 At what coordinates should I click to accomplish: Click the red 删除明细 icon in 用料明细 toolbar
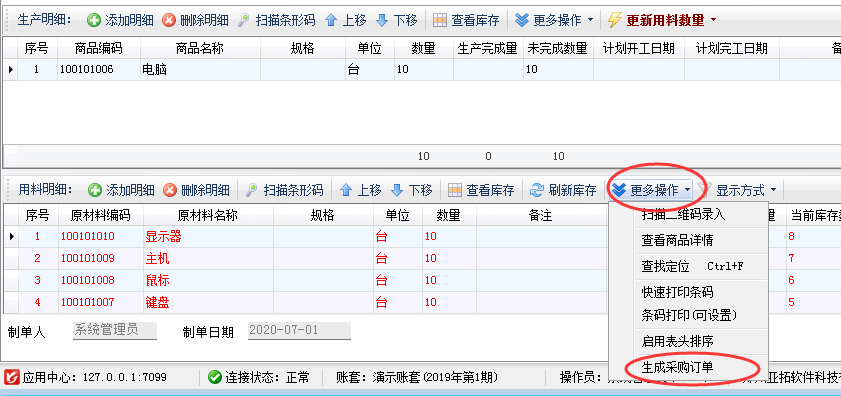click(x=170, y=190)
